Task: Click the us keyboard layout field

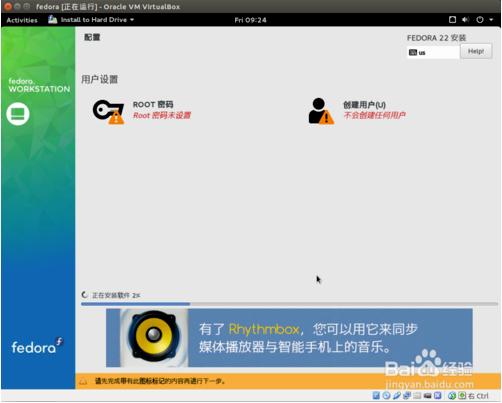Action: 433,52
